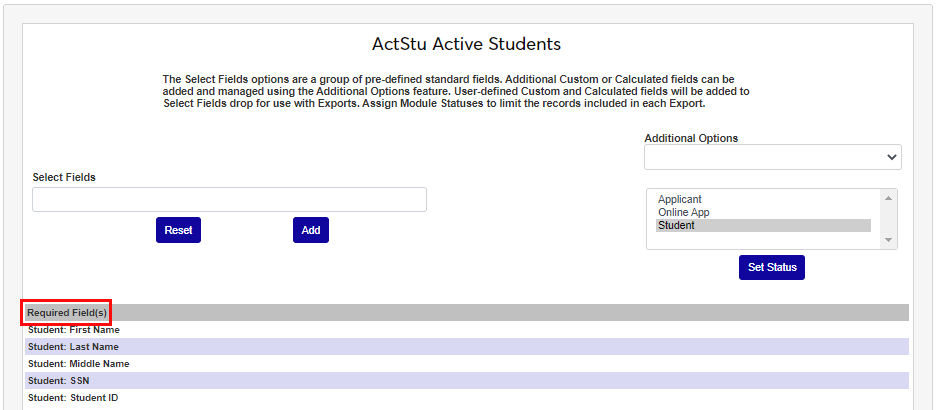This screenshot has width=936, height=410.
Task: Click the Select Fields label
Action: point(64,177)
